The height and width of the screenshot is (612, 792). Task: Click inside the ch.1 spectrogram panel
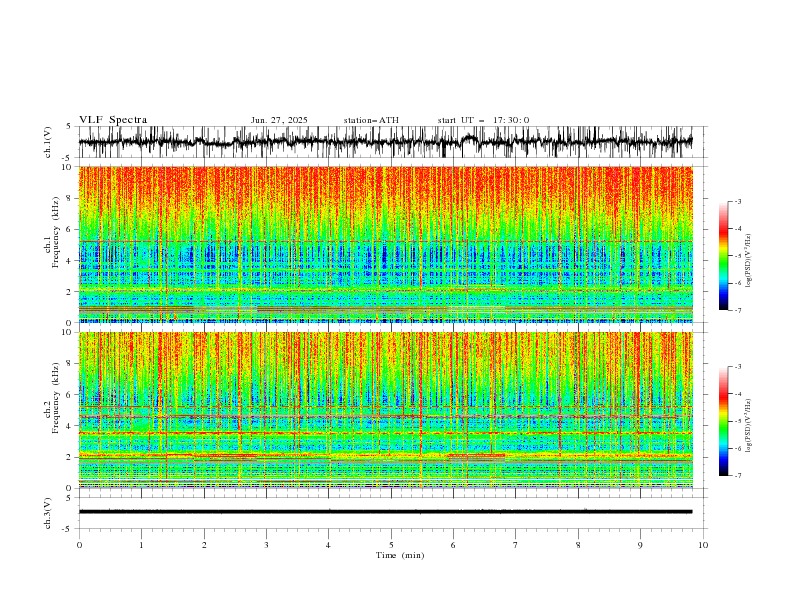(385, 244)
